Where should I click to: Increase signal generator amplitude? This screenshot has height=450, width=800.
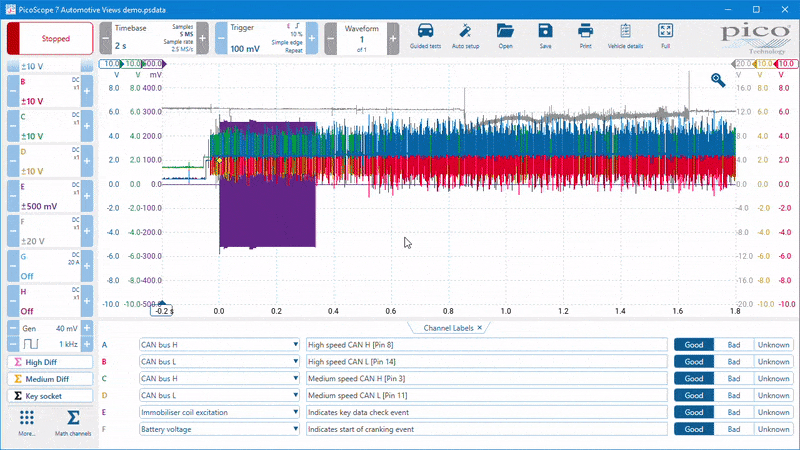(87, 328)
